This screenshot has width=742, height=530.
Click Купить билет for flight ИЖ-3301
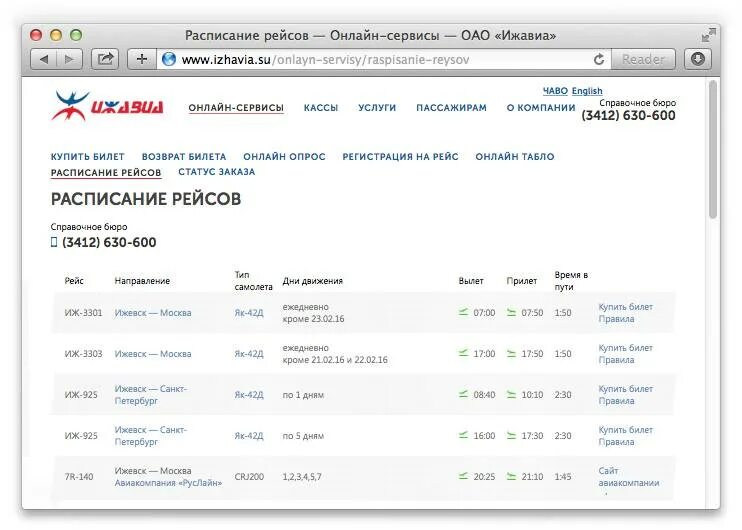[x=626, y=307]
